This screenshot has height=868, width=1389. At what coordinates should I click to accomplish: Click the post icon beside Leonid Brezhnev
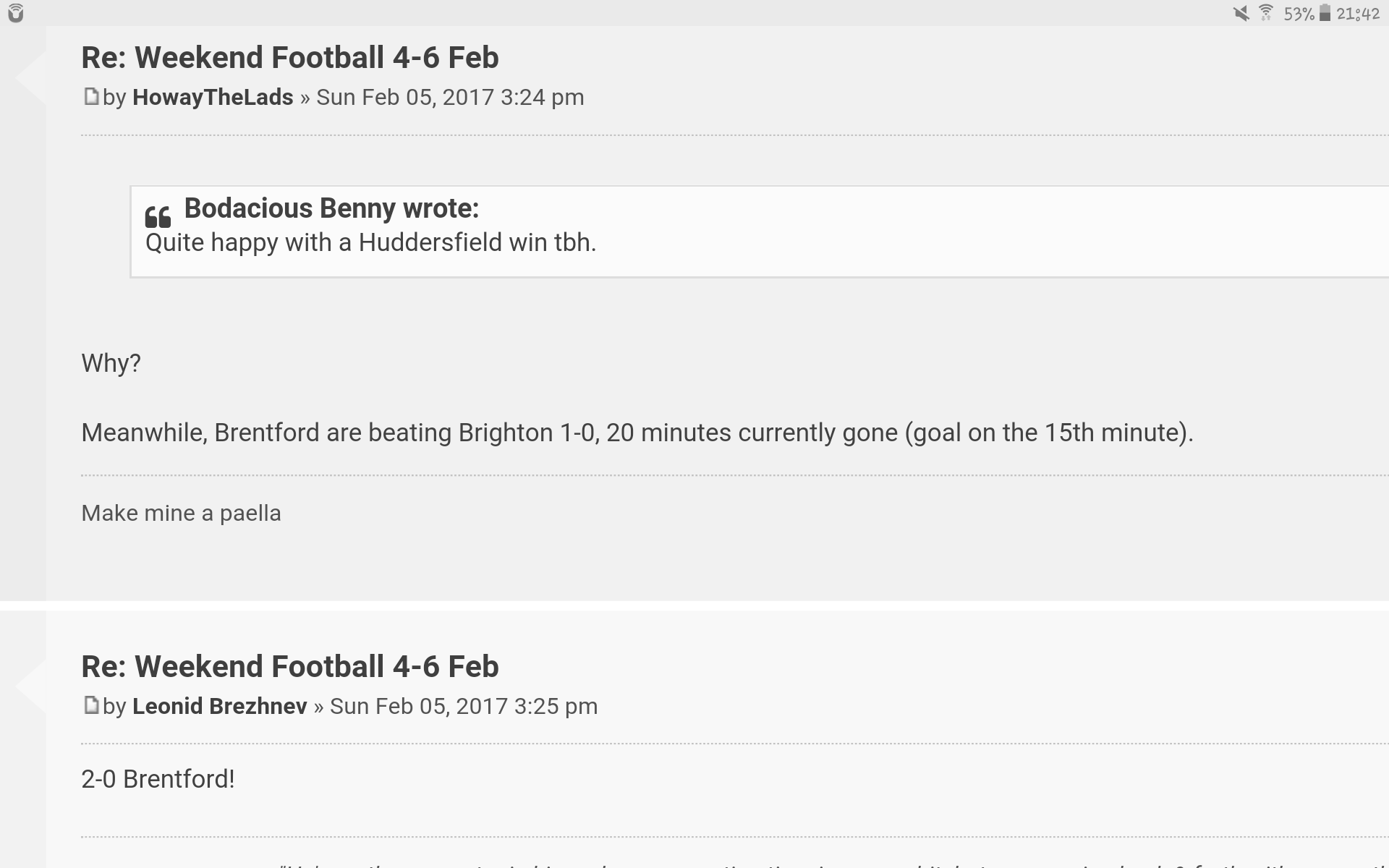click(x=90, y=705)
